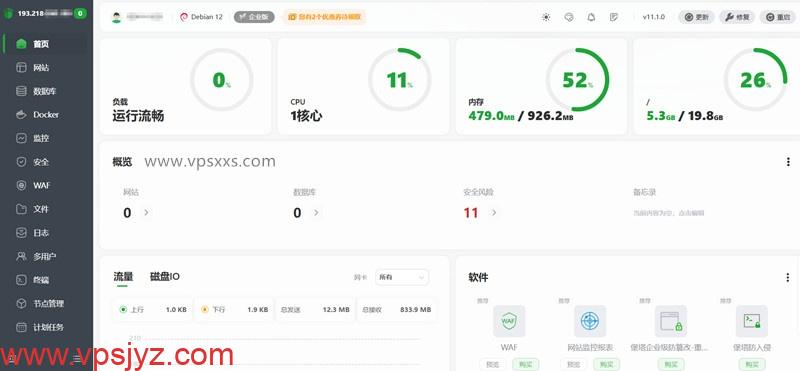Viewport: 800px width, 371px height.
Task: Click the 计划任务 calendar icon in sidebar
Action: point(21,327)
